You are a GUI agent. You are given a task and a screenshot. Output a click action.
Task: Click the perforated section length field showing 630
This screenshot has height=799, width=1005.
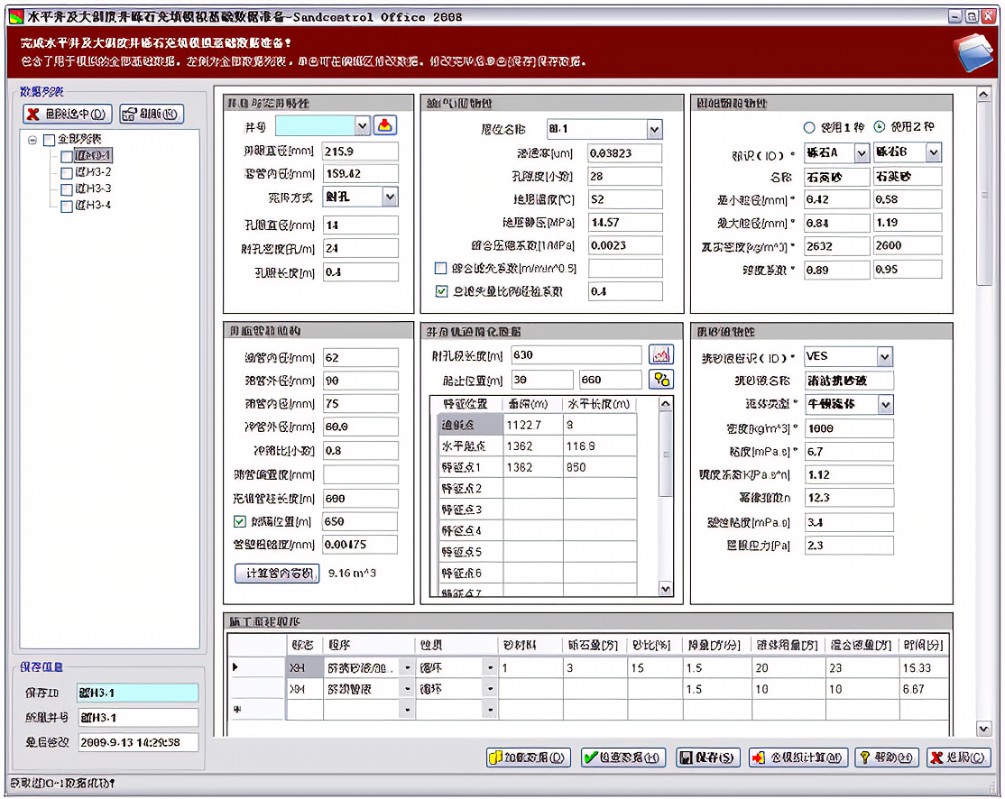(576, 355)
